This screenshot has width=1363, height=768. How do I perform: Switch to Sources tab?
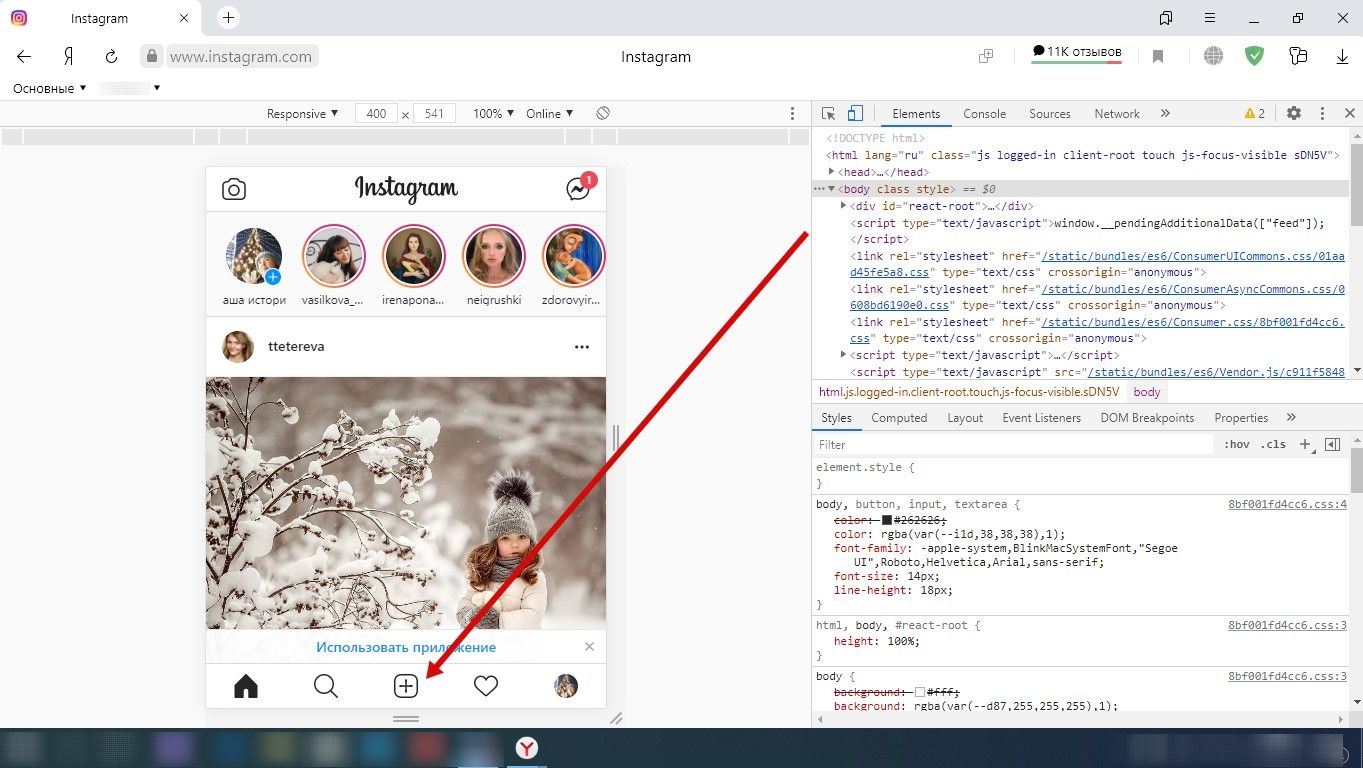(x=1050, y=113)
